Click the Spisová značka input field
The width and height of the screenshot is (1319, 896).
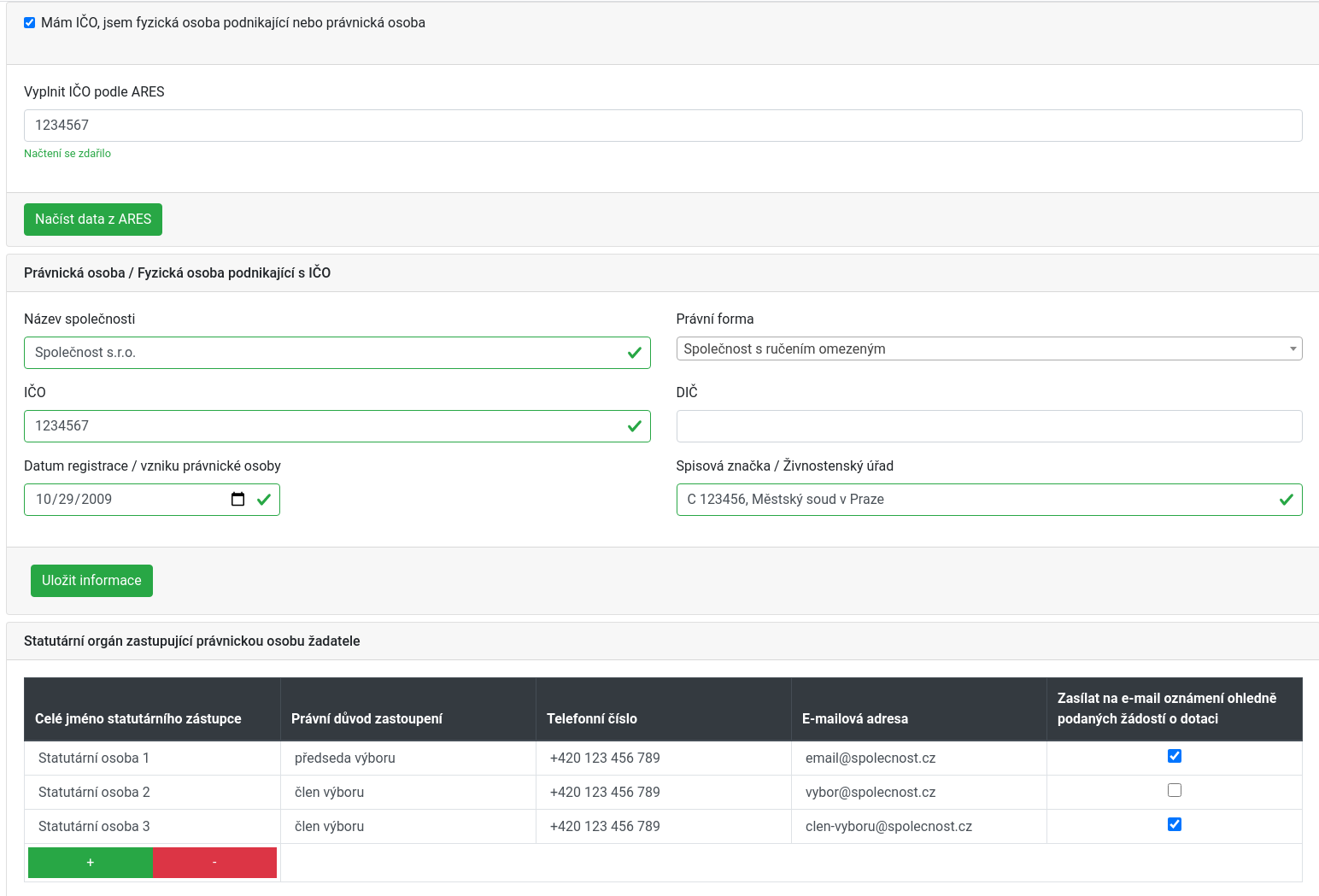click(x=974, y=500)
